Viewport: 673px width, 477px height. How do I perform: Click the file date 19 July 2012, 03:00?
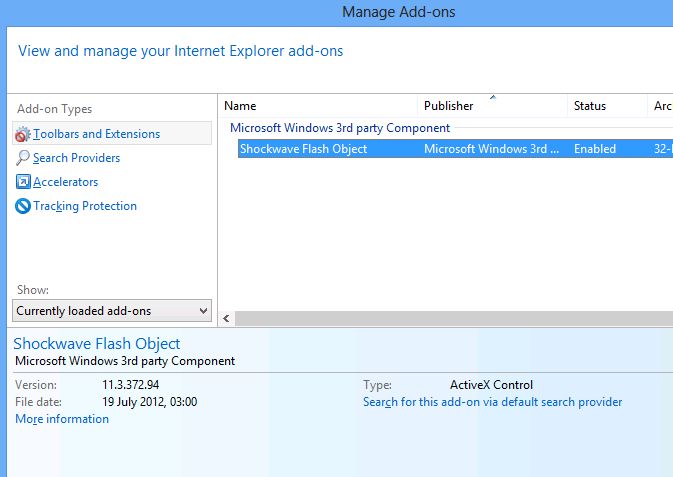[149, 402]
